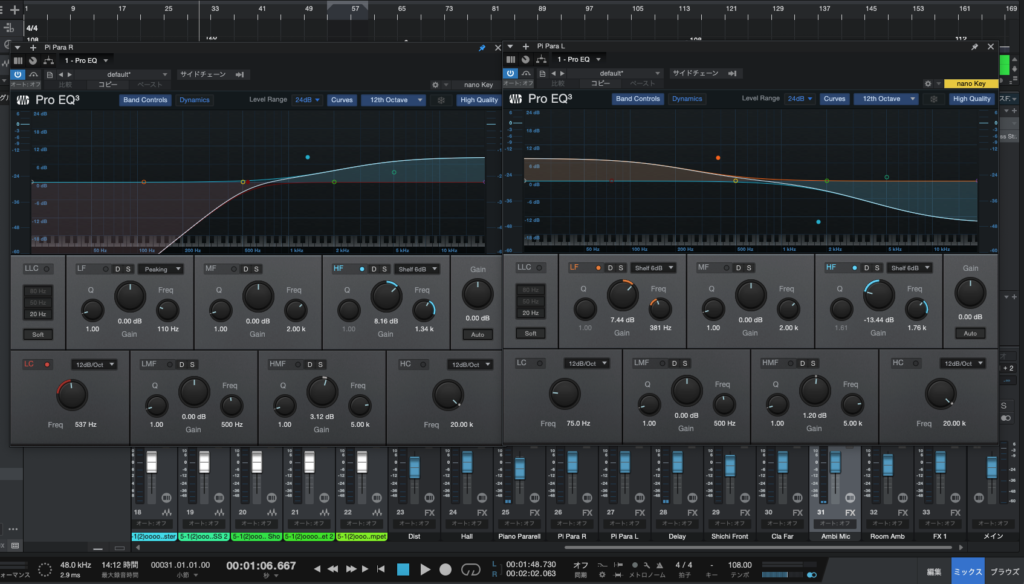The height and width of the screenshot is (584, 1024).
Task: Open the right Pro EQ settings gear
Action: pyautogui.click(x=928, y=84)
